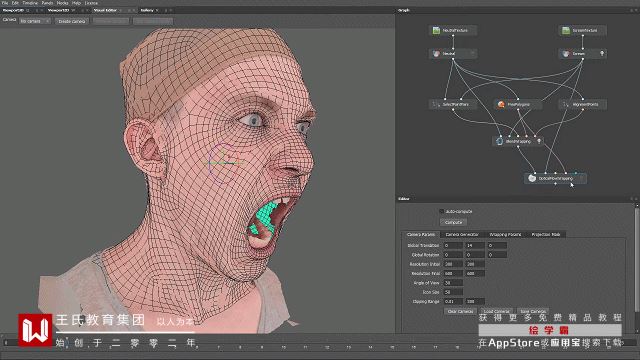640x360 pixels.
Task: Click the transform gizmo on the face
Action: pos(224,162)
